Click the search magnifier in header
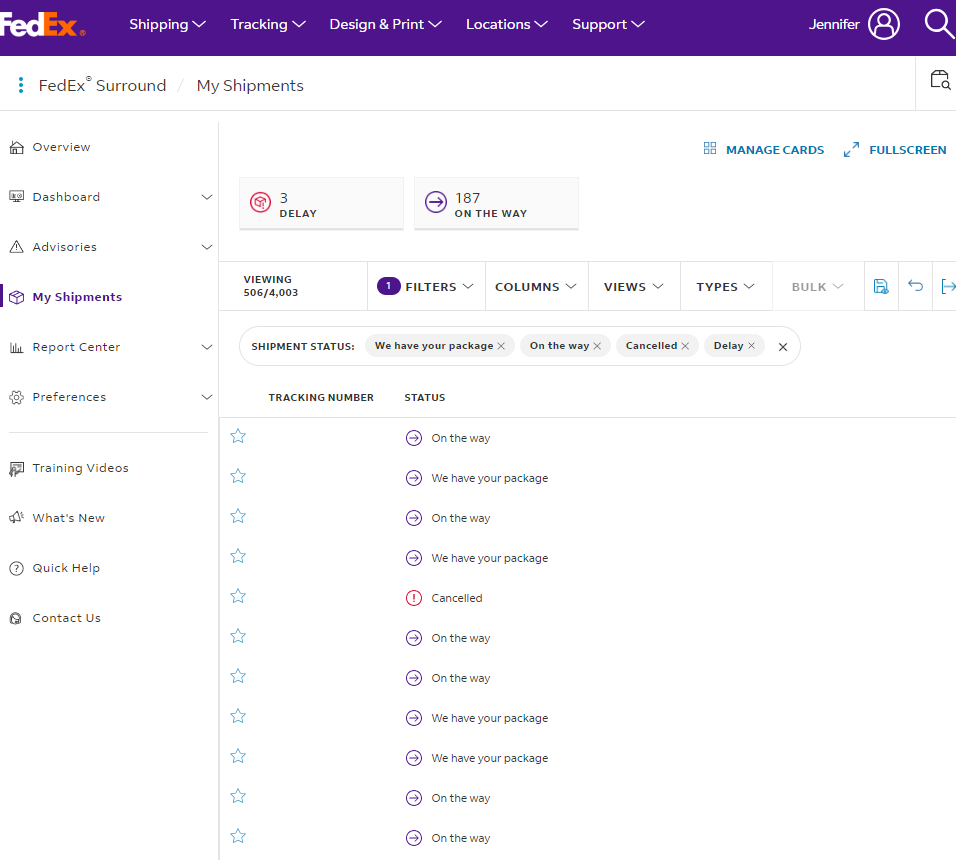The image size is (956, 860). tap(939, 24)
